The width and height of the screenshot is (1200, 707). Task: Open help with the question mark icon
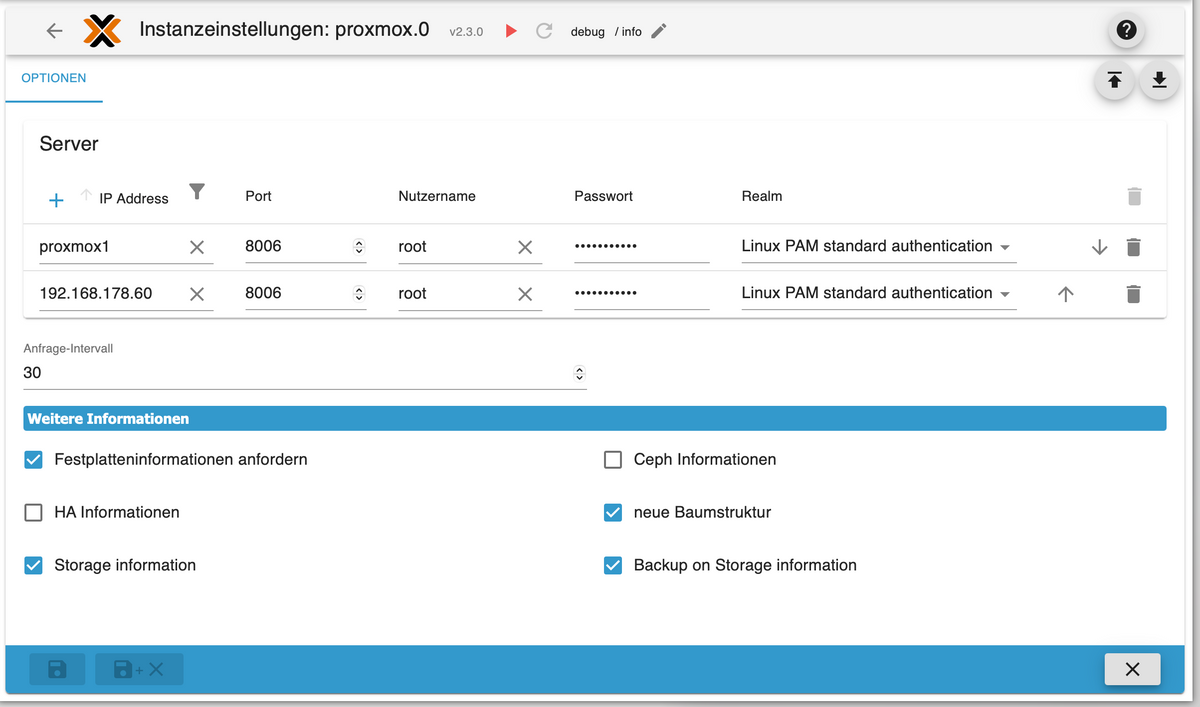[1126, 31]
